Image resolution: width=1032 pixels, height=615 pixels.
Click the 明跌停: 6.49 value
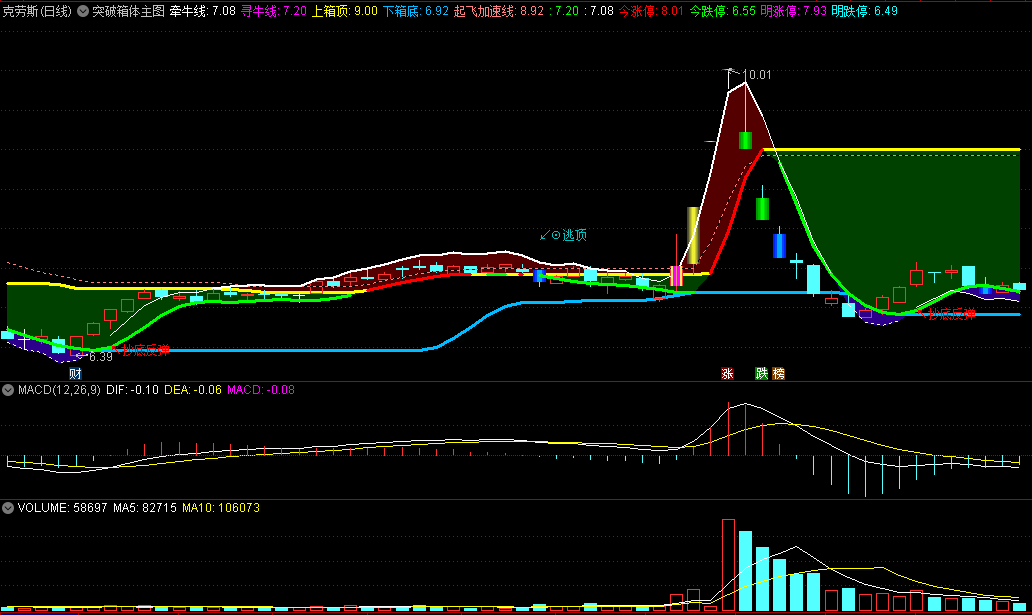[x=864, y=11]
